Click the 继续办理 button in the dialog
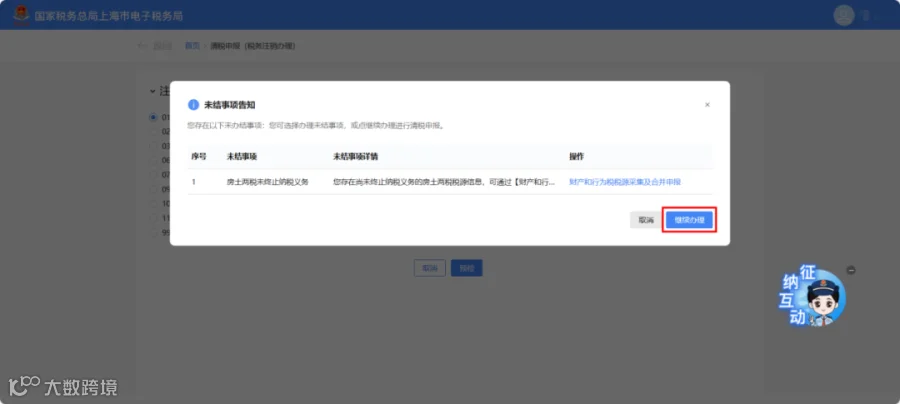Viewport: 900px width, 404px height. (689, 220)
